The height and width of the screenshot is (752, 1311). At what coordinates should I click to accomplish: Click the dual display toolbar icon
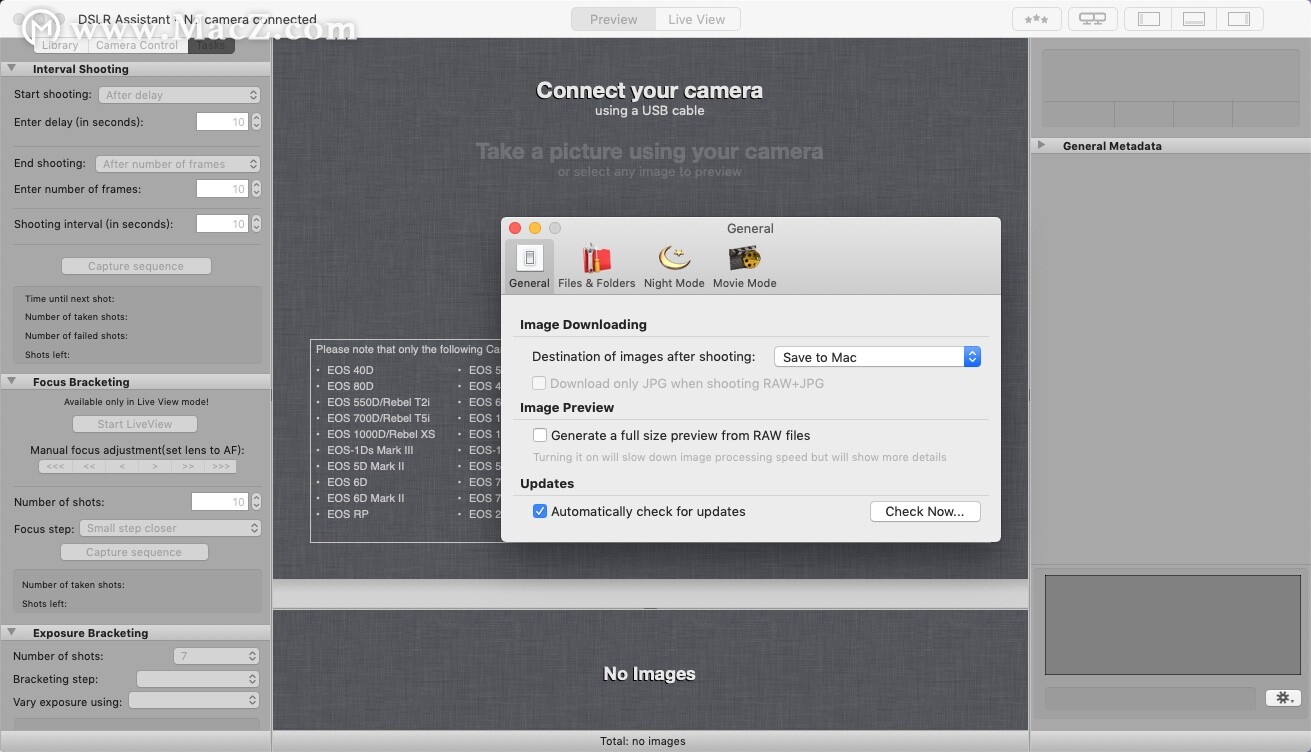pyautogui.click(x=1093, y=19)
